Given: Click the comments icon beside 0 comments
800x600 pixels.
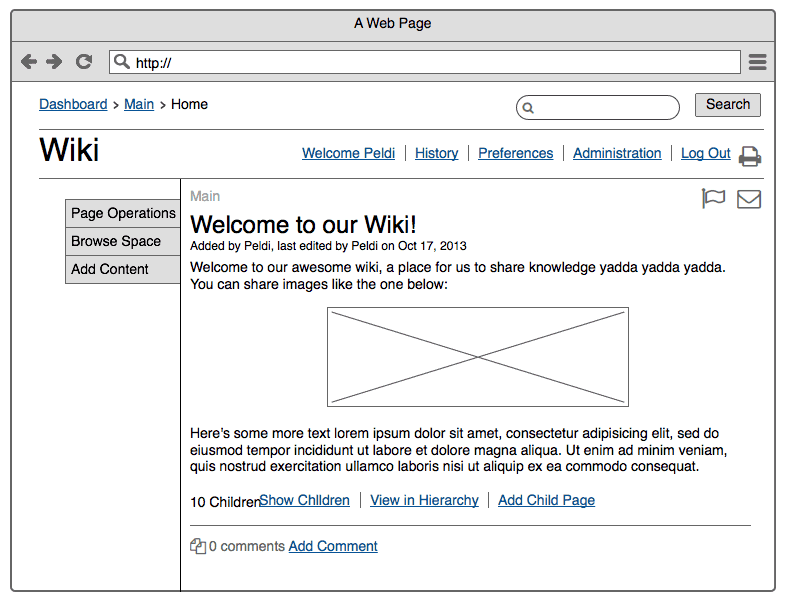Looking at the screenshot, I should click(198, 546).
